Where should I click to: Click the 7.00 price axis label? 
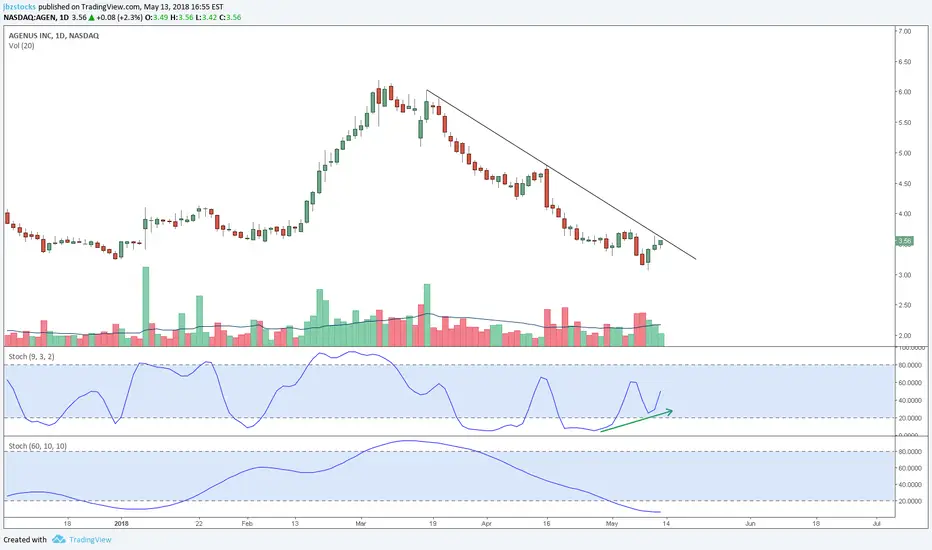[905, 32]
